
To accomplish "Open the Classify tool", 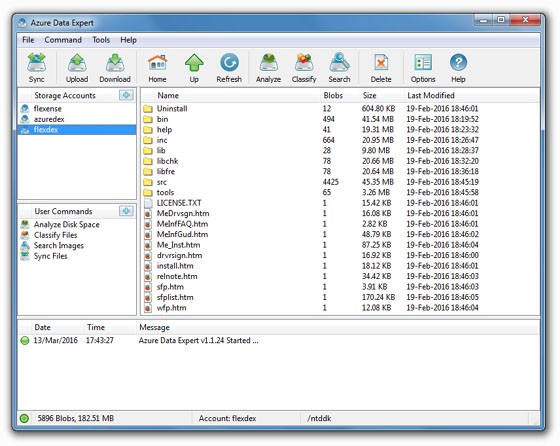I will (304, 68).
